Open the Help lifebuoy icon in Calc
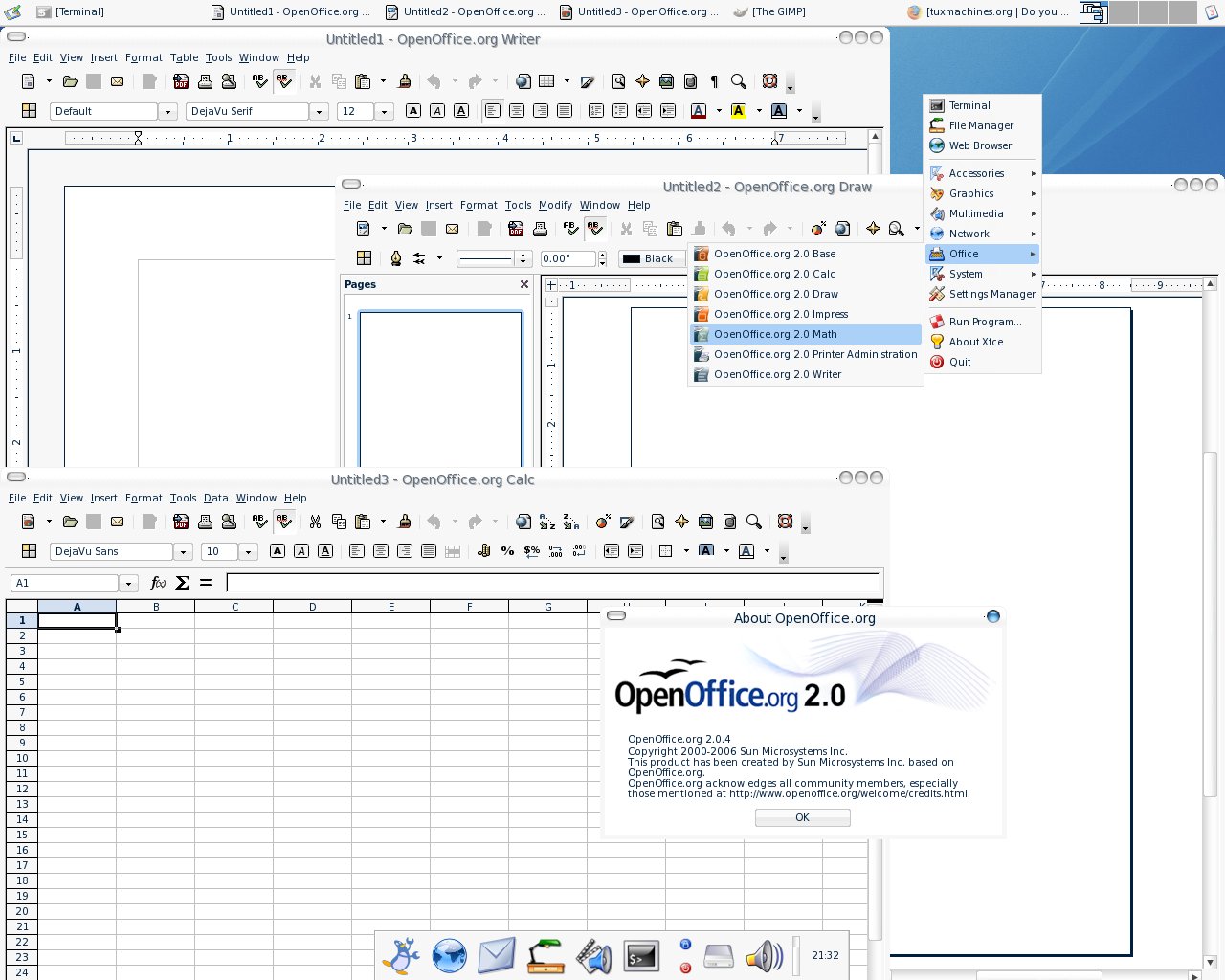 point(785,522)
